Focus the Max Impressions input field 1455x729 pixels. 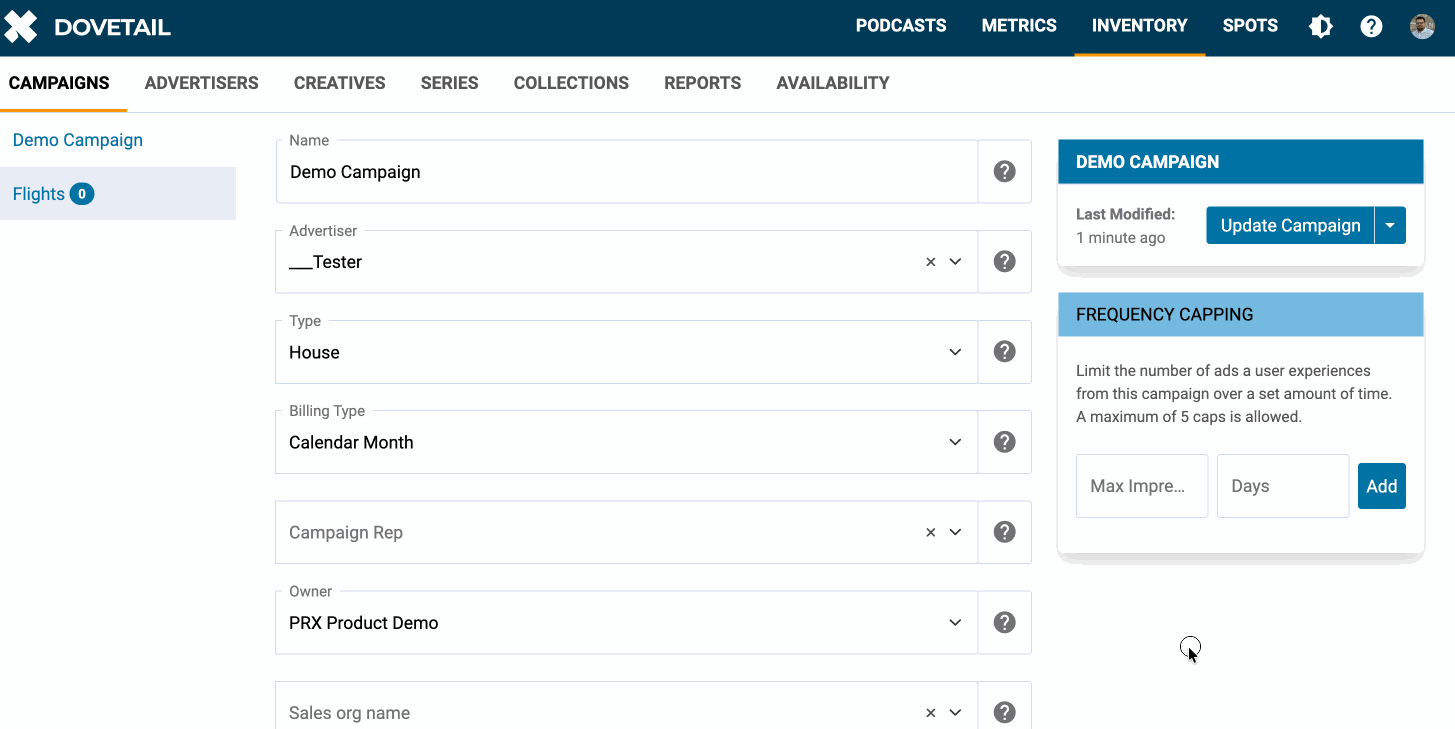click(1141, 486)
